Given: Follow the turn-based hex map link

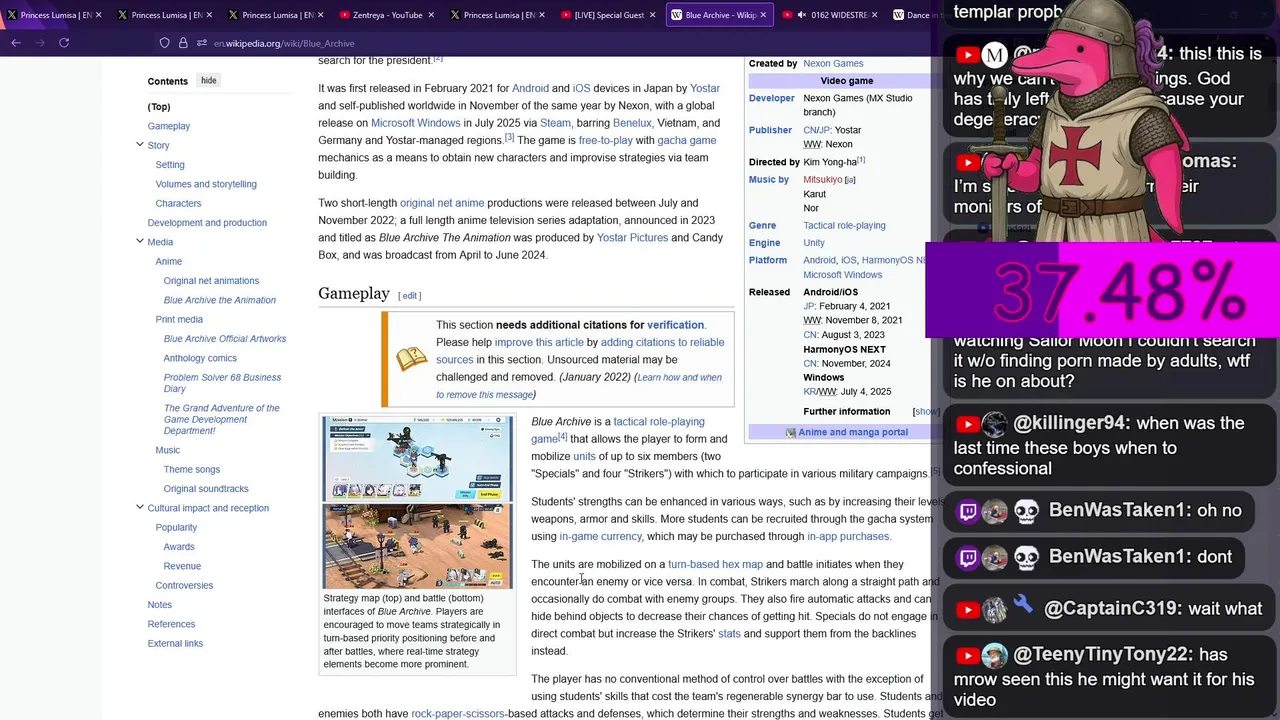Looking at the screenshot, I should click(715, 565).
